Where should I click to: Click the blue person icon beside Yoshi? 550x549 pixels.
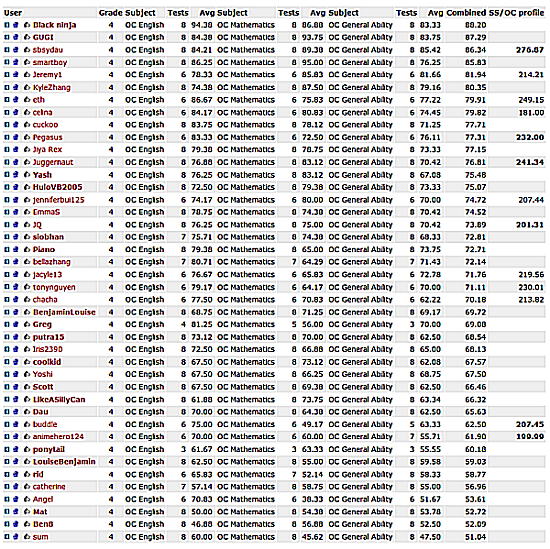[x=16, y=374]
